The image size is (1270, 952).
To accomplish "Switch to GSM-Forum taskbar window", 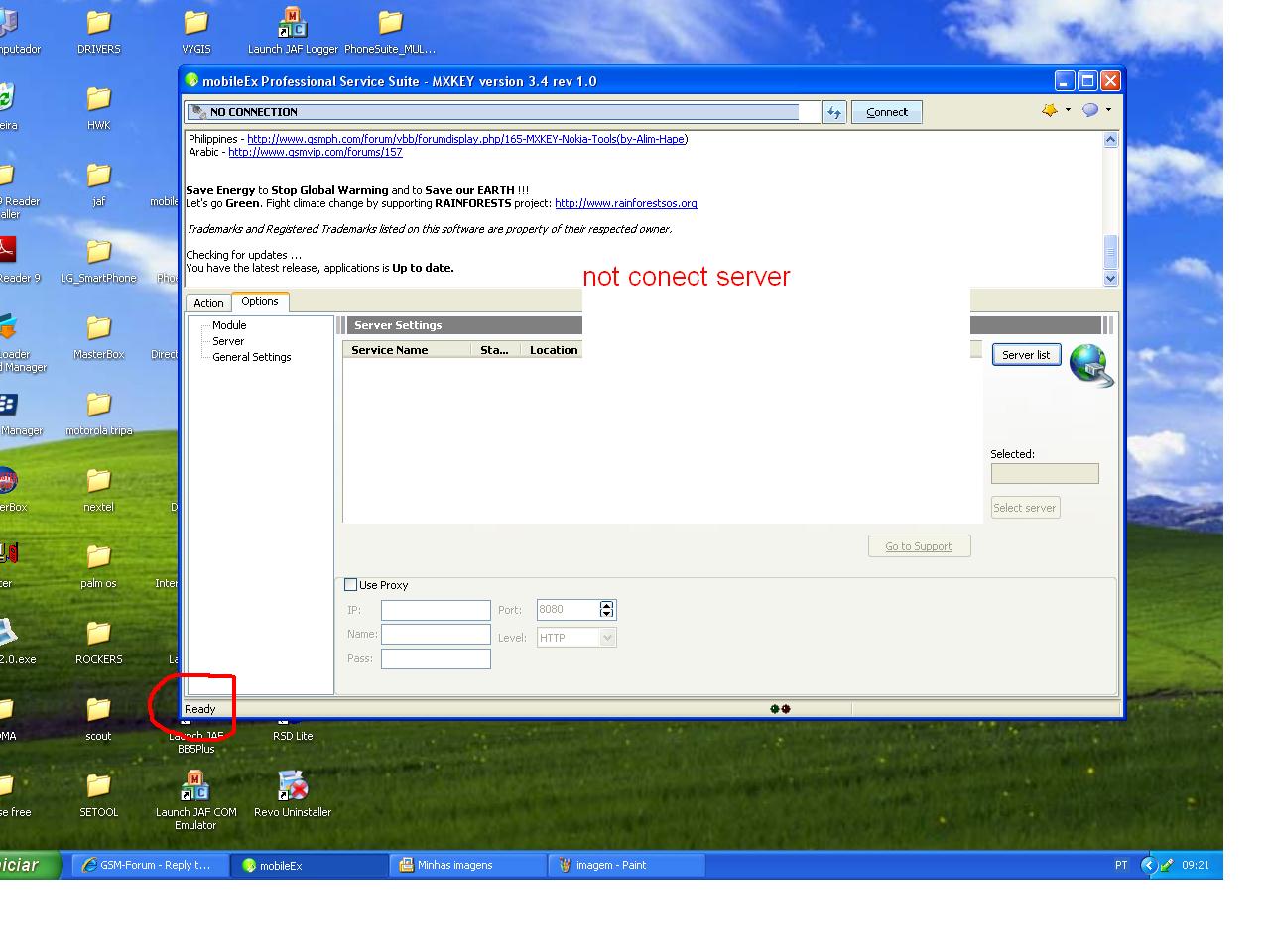I will 151,865.
